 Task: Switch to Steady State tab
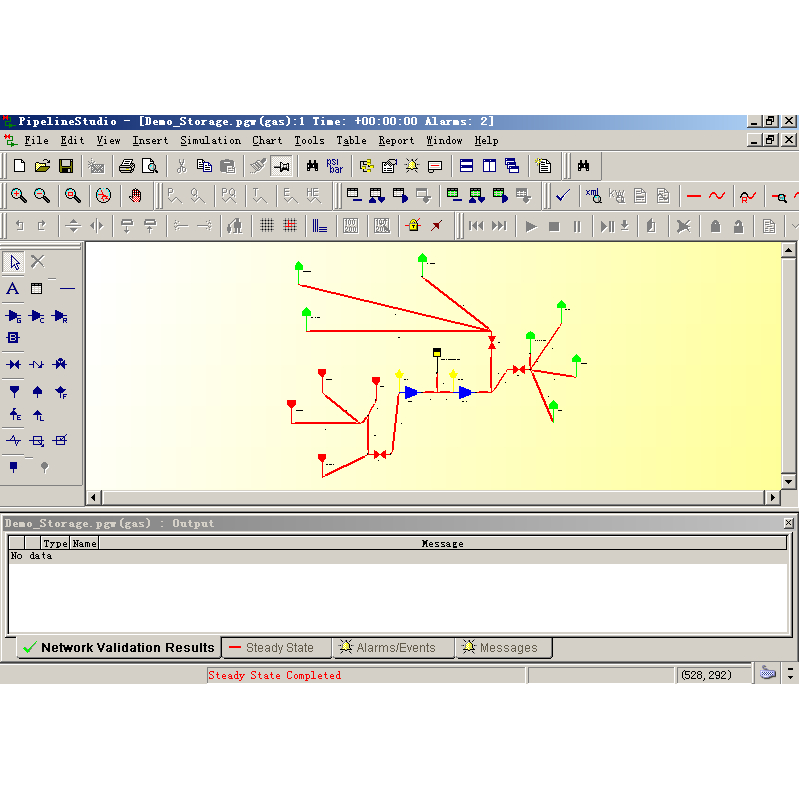coord(277,648)
